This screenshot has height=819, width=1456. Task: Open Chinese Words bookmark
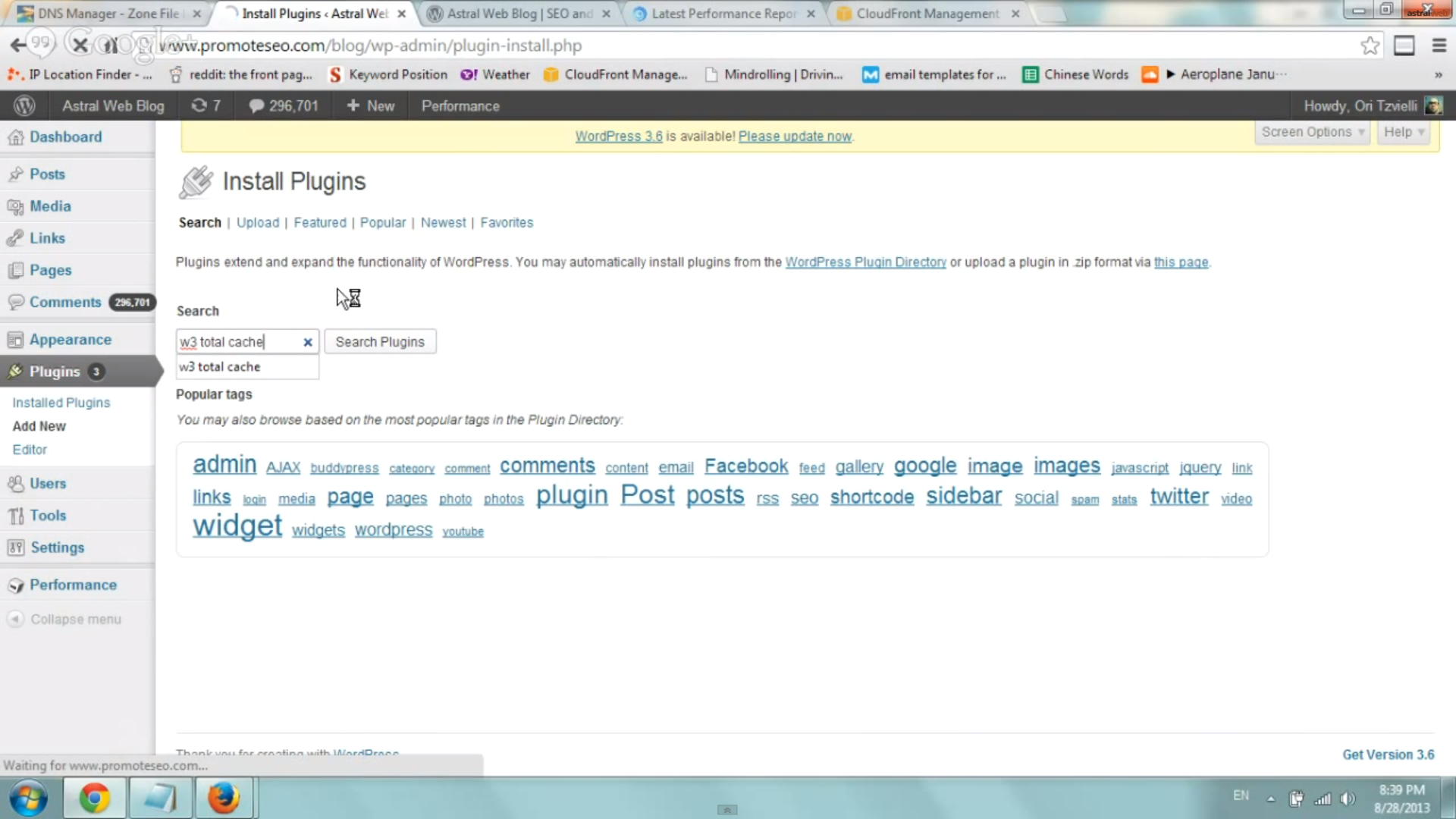[1076, 74]
